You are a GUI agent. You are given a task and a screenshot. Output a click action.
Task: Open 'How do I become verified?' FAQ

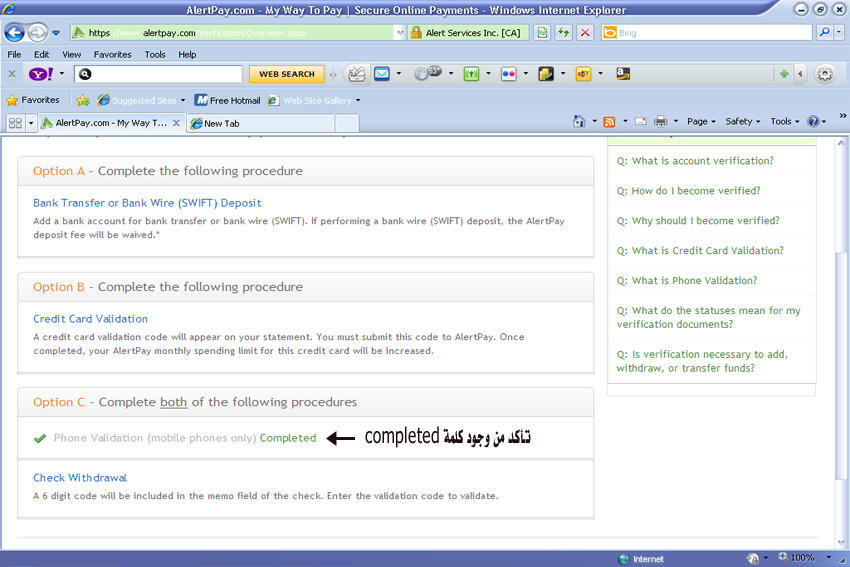click(688, 190)
